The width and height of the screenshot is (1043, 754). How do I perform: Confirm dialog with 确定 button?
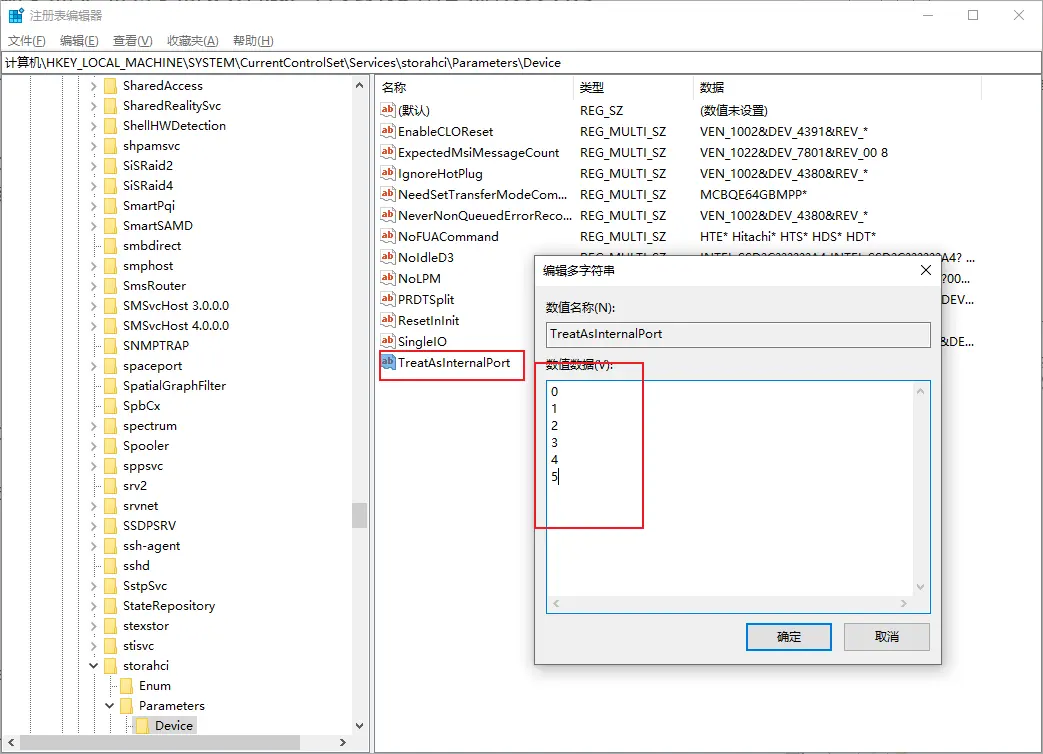(788, 636)
